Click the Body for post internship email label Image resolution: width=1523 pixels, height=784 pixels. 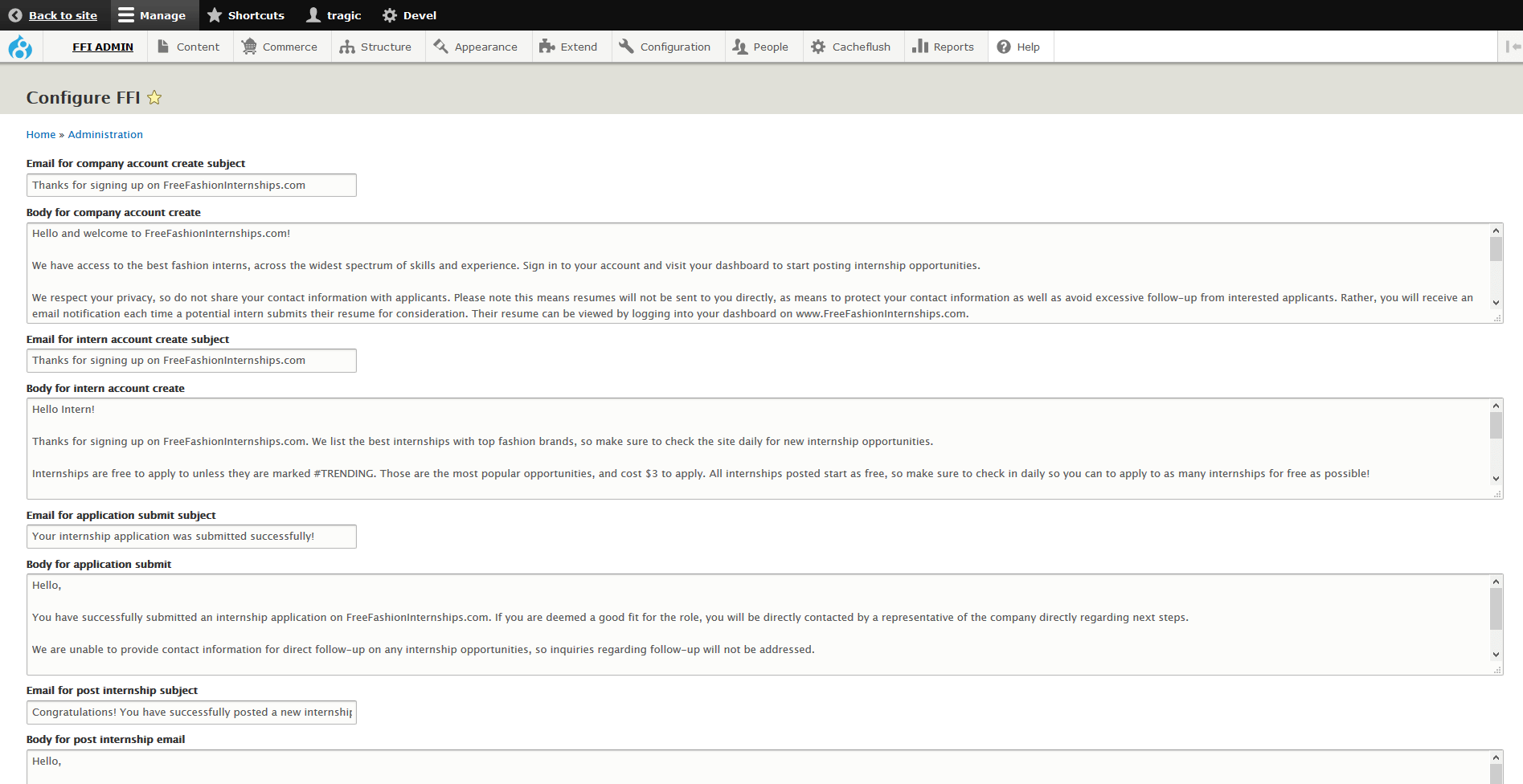pyautogui.click(x=105, y=739)
